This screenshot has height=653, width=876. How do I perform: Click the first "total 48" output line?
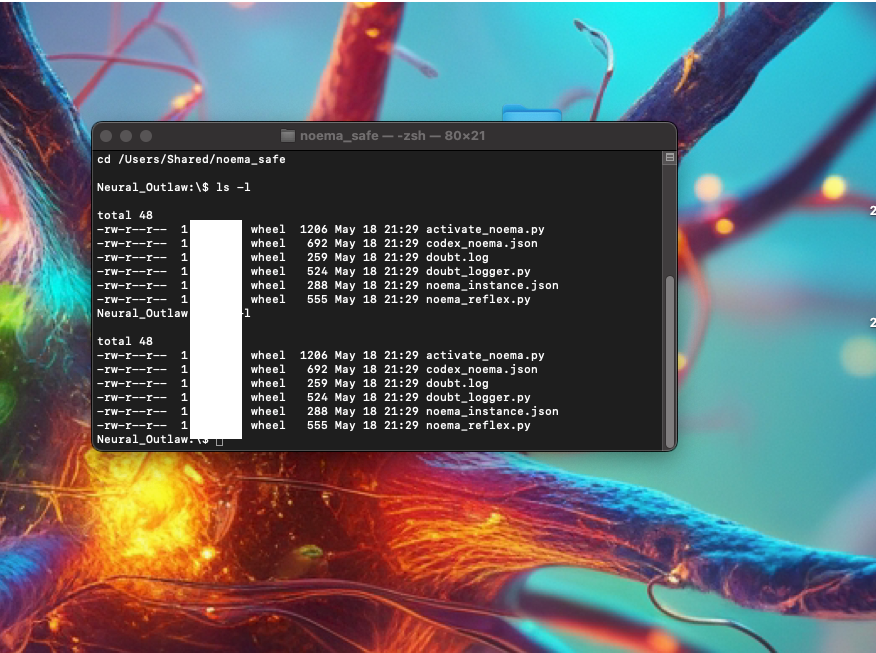[125, 215]
